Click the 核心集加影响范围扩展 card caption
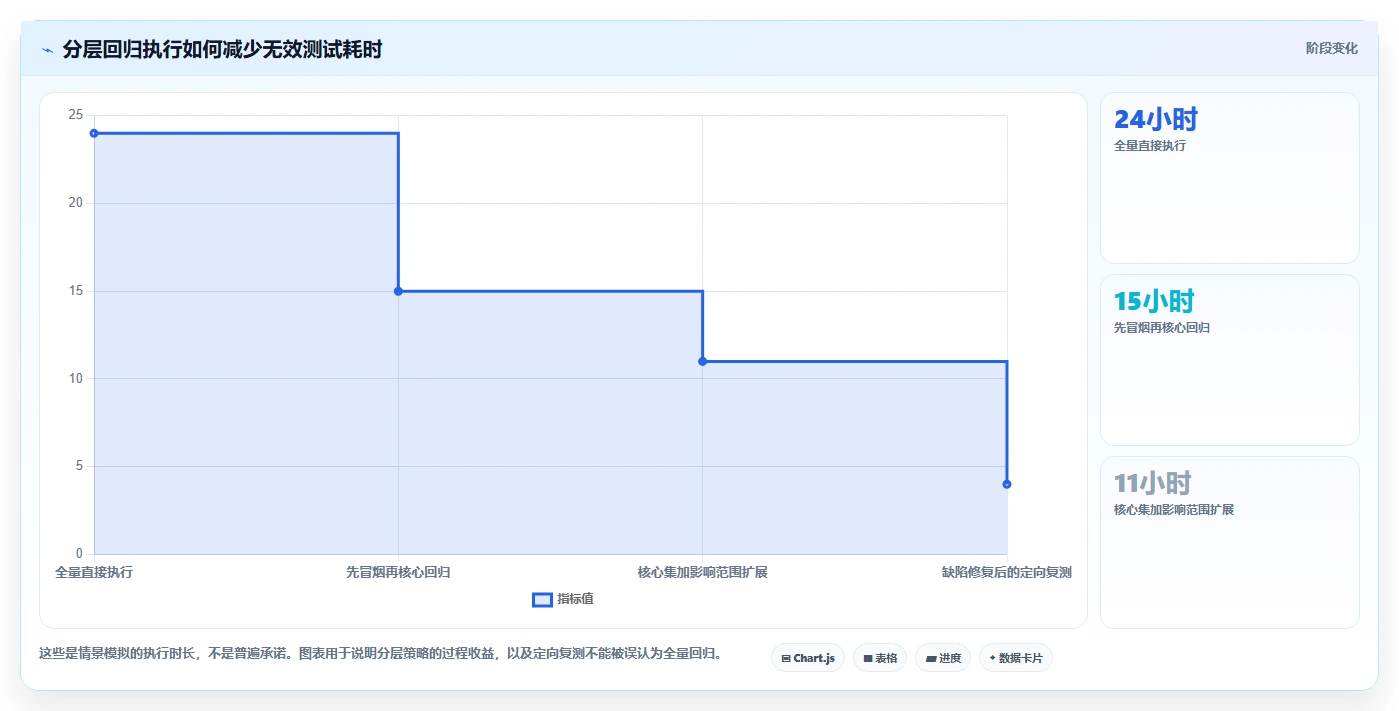 tap(1174, 510)
